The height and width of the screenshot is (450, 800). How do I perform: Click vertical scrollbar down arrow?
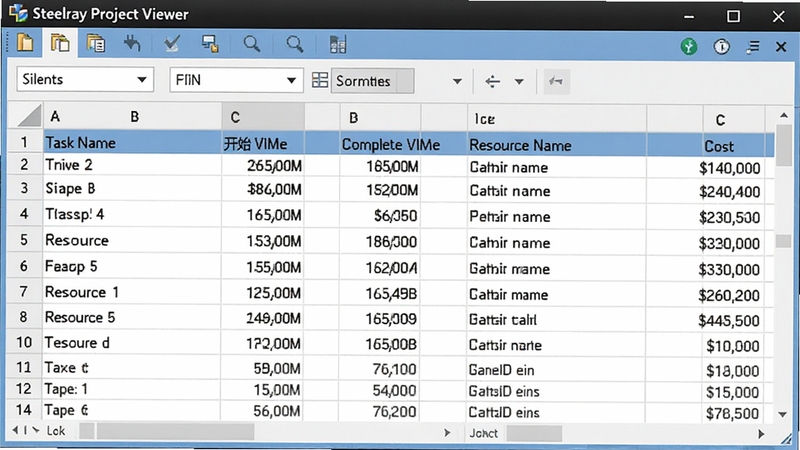783,414
